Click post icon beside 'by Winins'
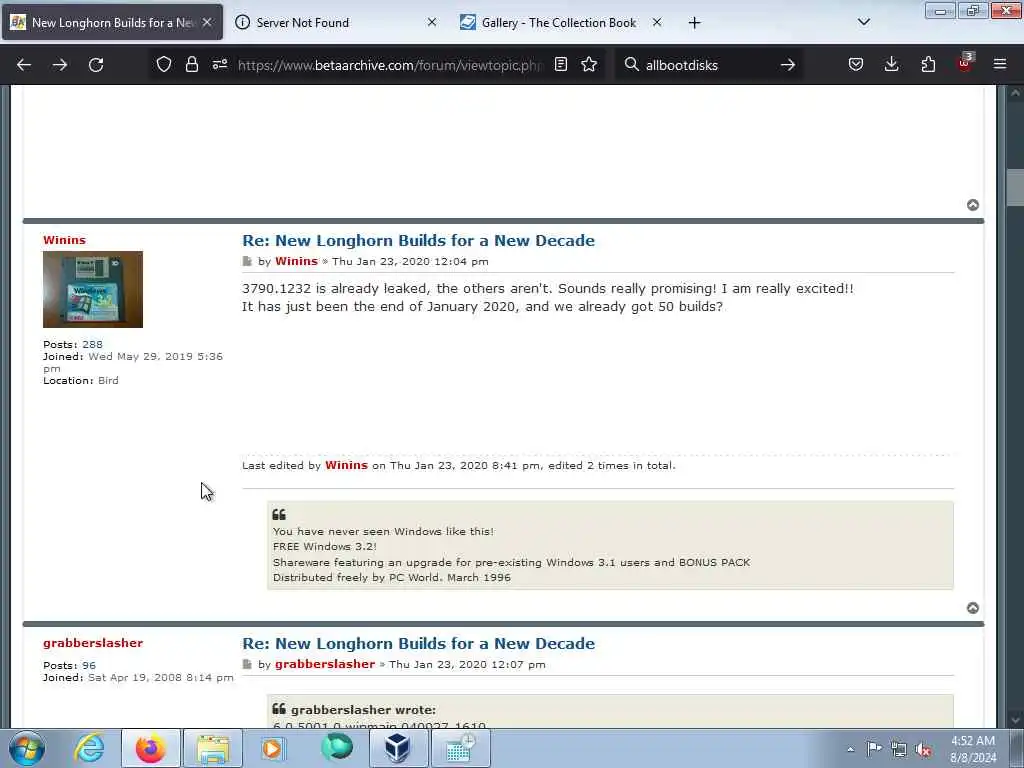 [x=247, y=261]
